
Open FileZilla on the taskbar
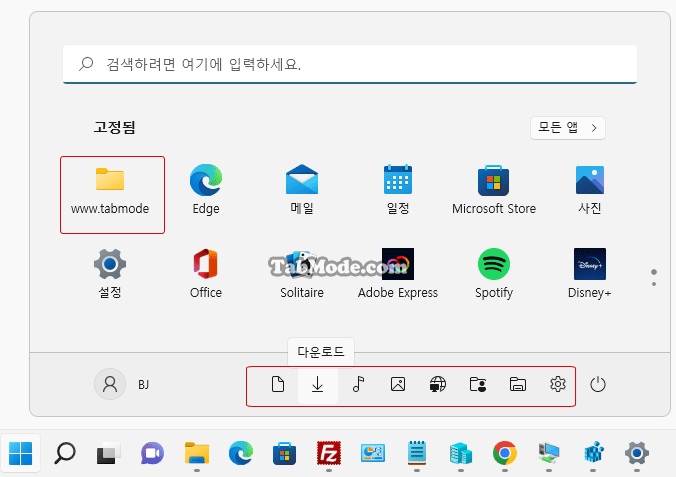329,453
